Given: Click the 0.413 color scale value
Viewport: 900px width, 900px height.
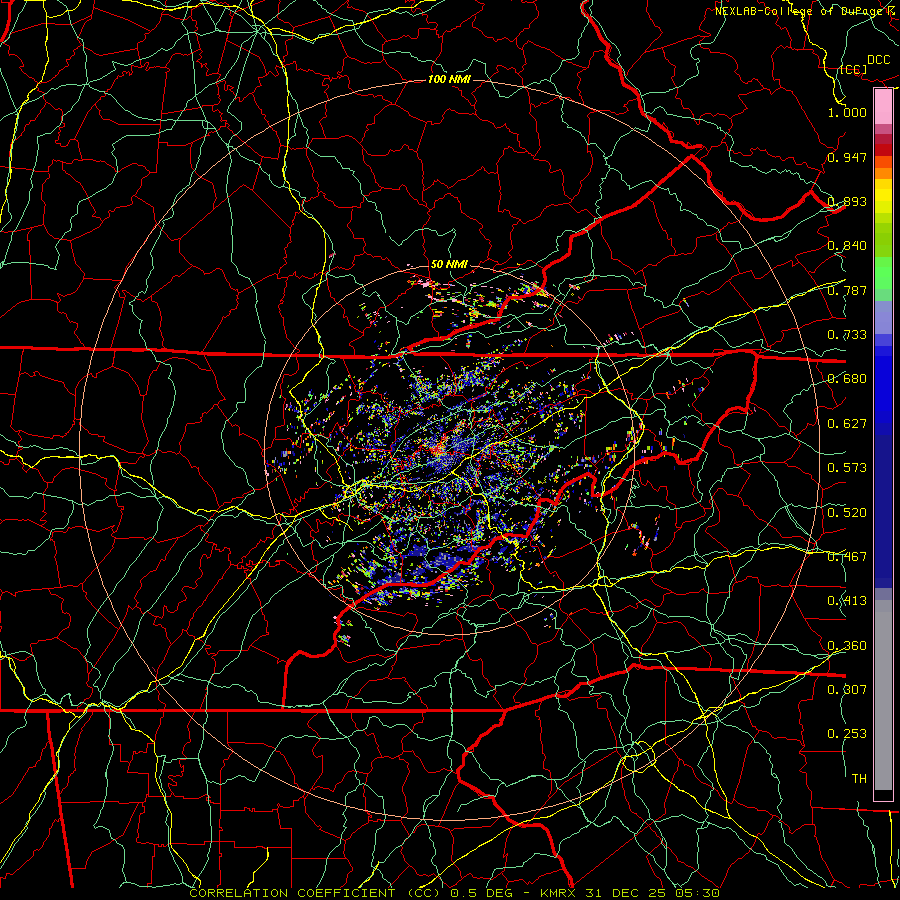Looking at the screenshot, I should click(847, 601).
